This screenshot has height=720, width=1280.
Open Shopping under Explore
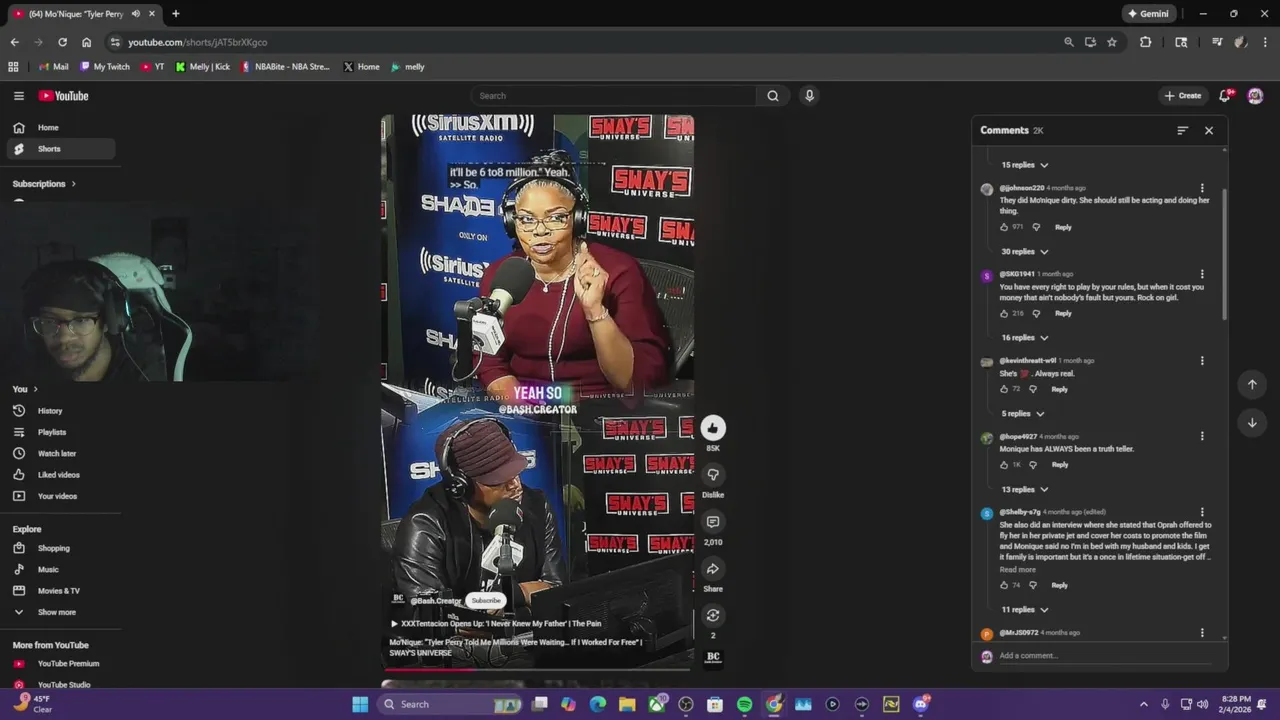pos(62,548)
